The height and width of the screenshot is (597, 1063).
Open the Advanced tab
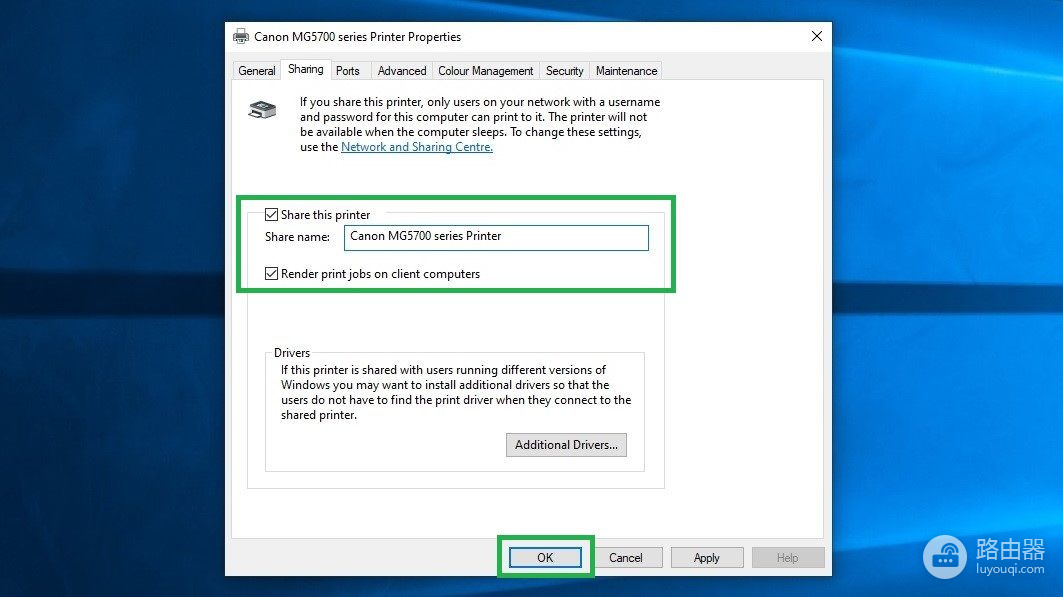click(402, 70)
